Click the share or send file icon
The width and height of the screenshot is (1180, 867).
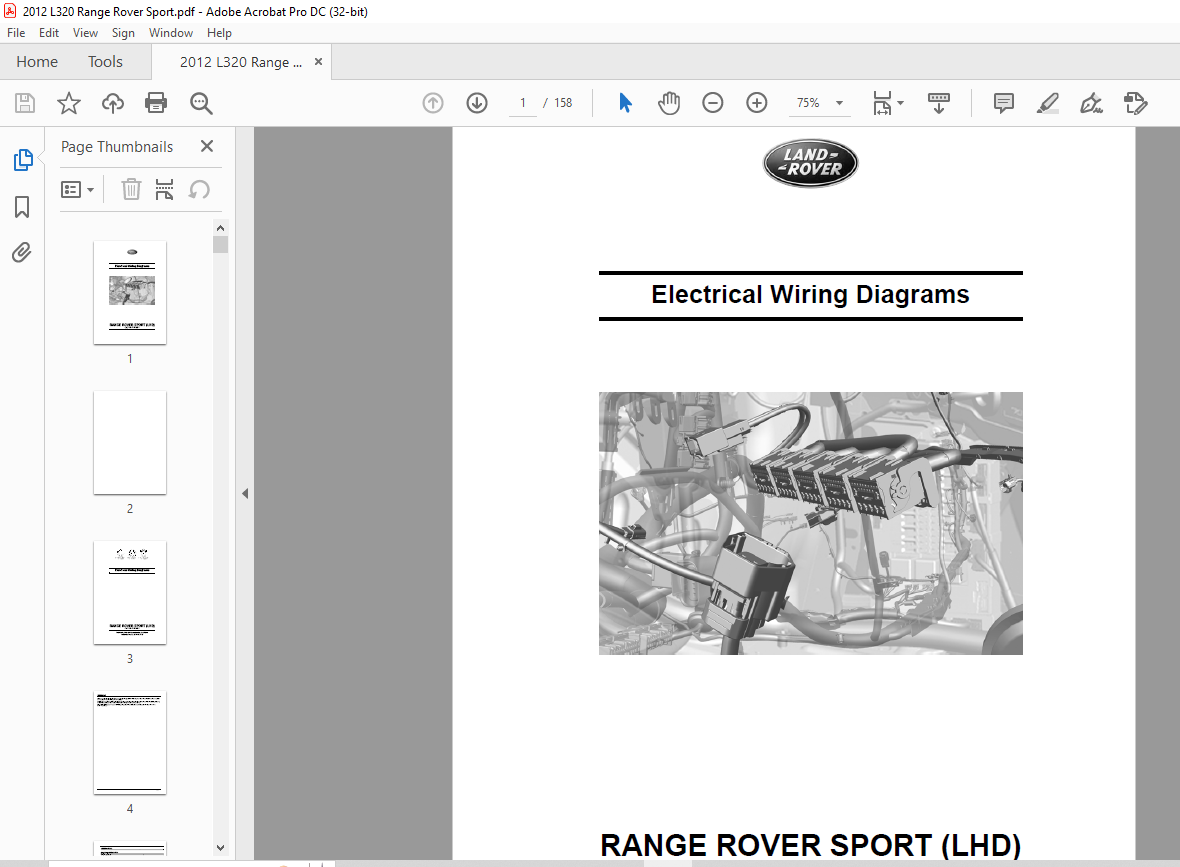pyautogui.click(x=1135, y=103)
